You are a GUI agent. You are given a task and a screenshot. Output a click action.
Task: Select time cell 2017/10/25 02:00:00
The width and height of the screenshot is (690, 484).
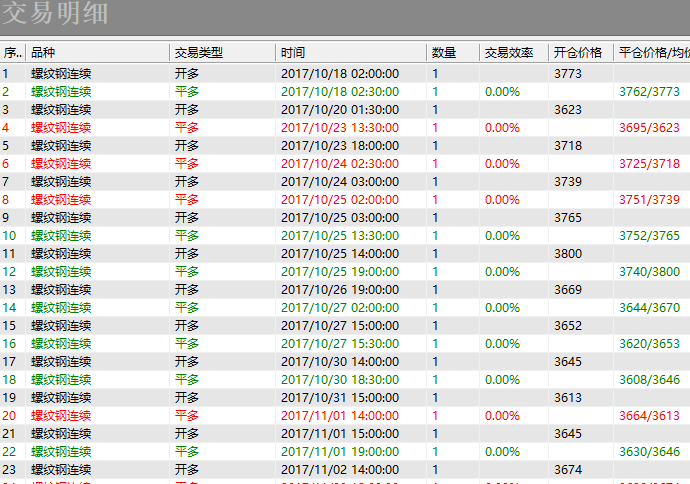pos(340,200)
